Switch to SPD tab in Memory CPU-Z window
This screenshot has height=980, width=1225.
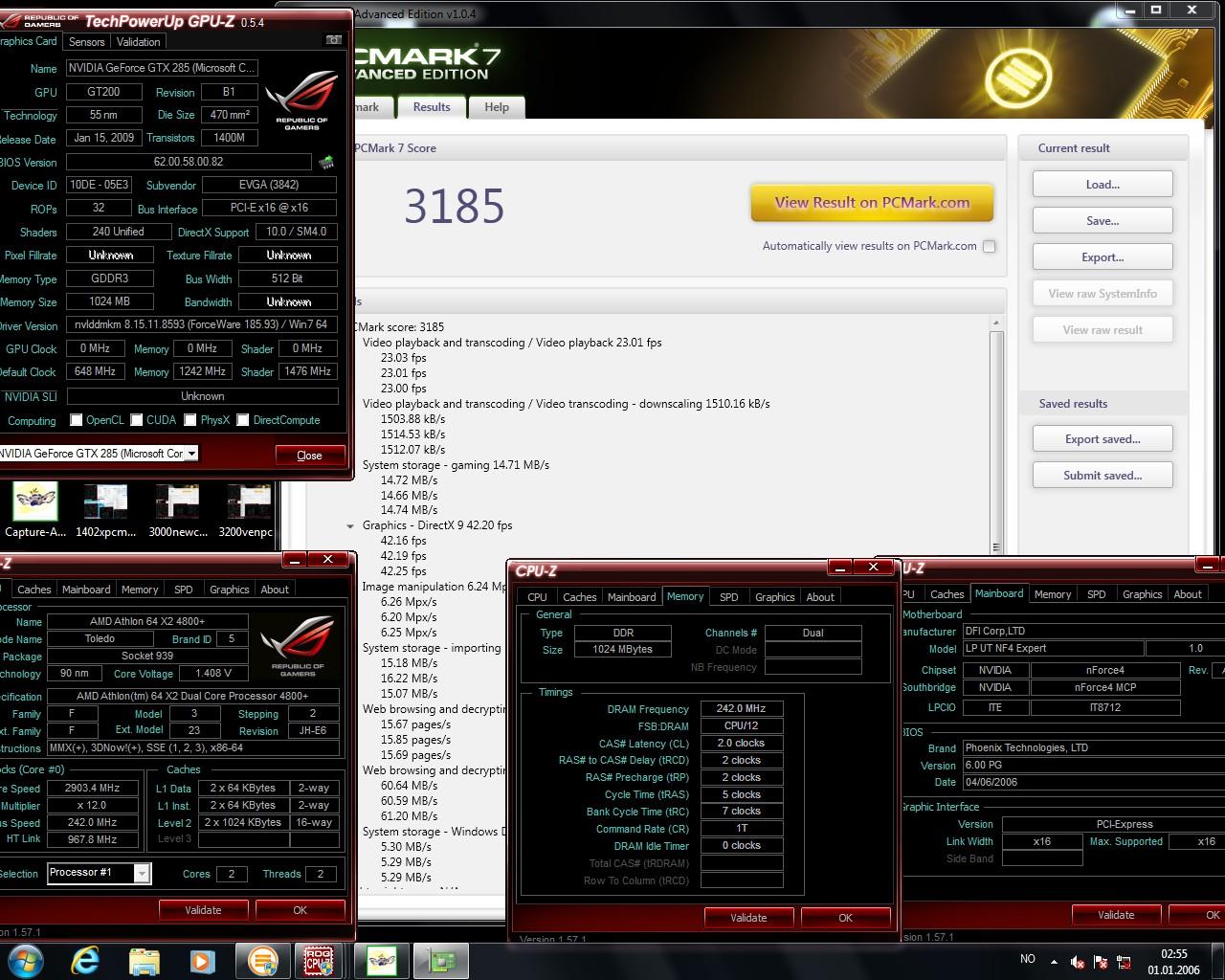click(x=728, y=597)
